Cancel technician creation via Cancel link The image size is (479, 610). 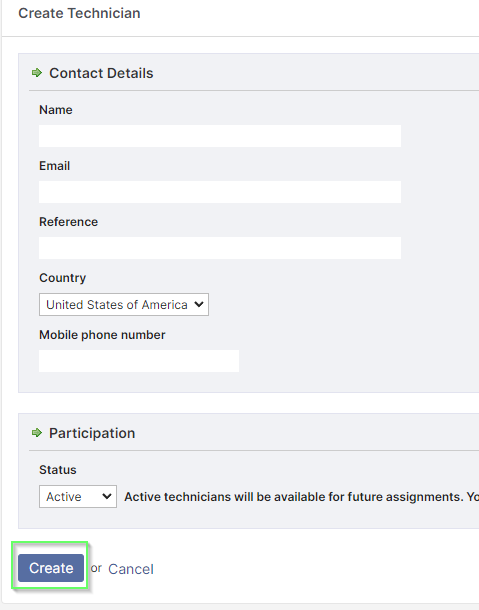[131, 569]
